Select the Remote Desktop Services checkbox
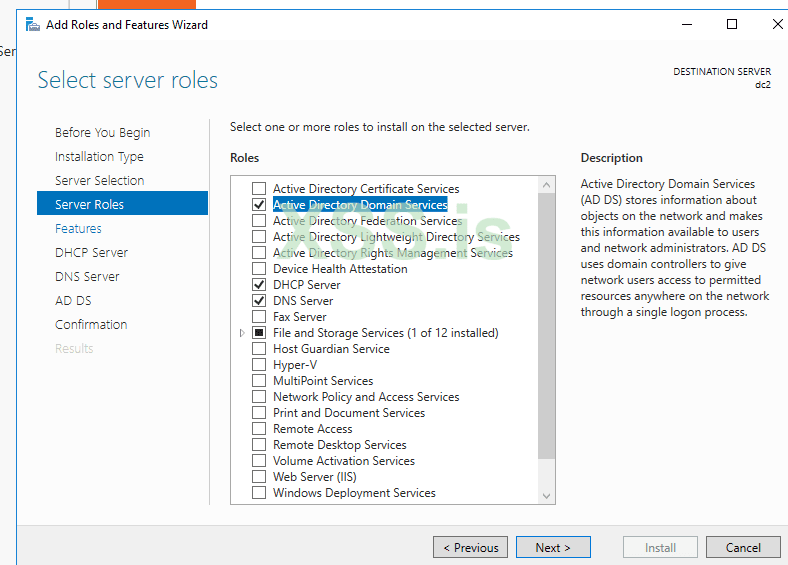Viewport: 788px width, 565px height. 259,445
